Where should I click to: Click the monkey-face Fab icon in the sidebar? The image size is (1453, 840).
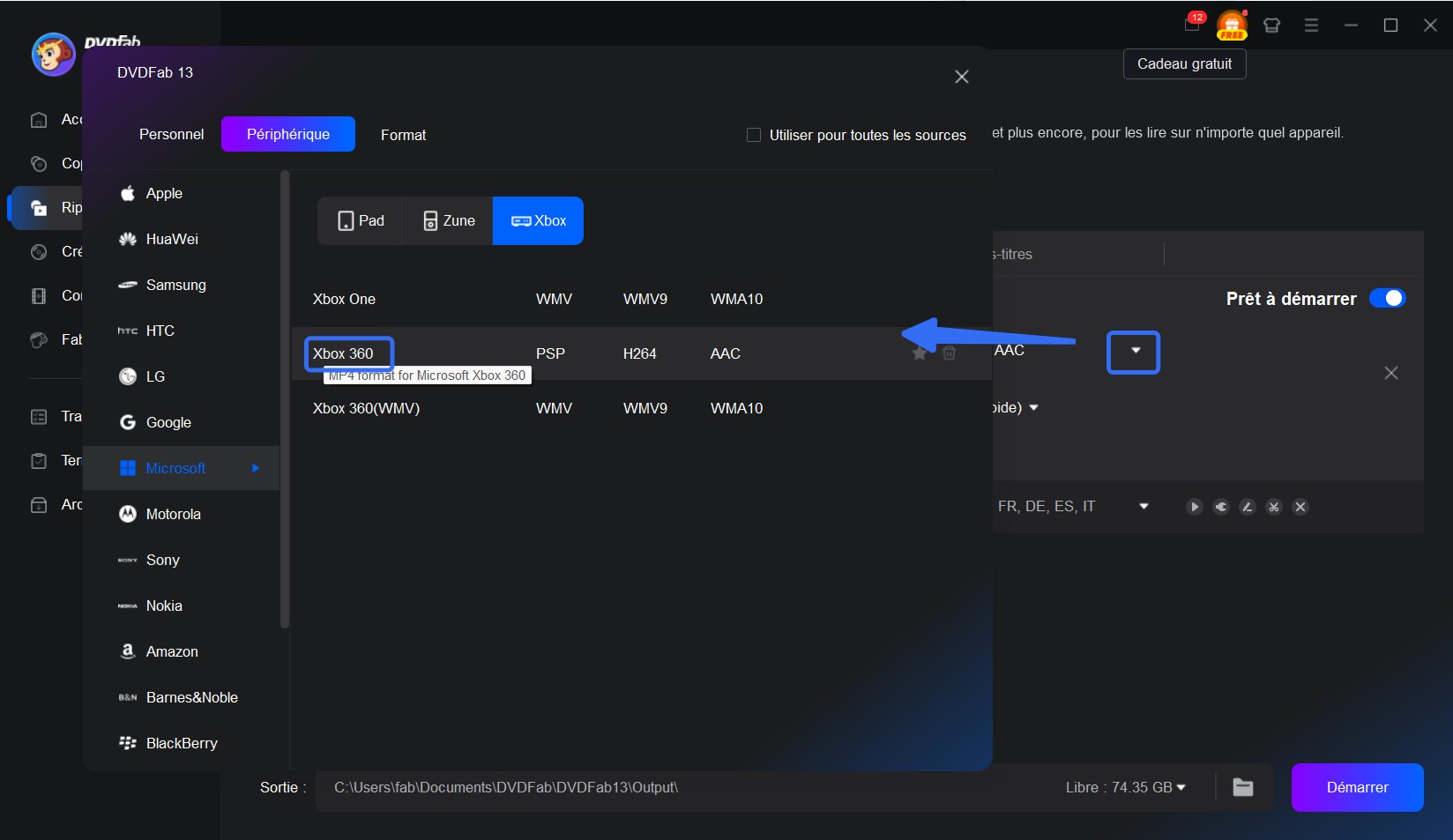(39, 340)
